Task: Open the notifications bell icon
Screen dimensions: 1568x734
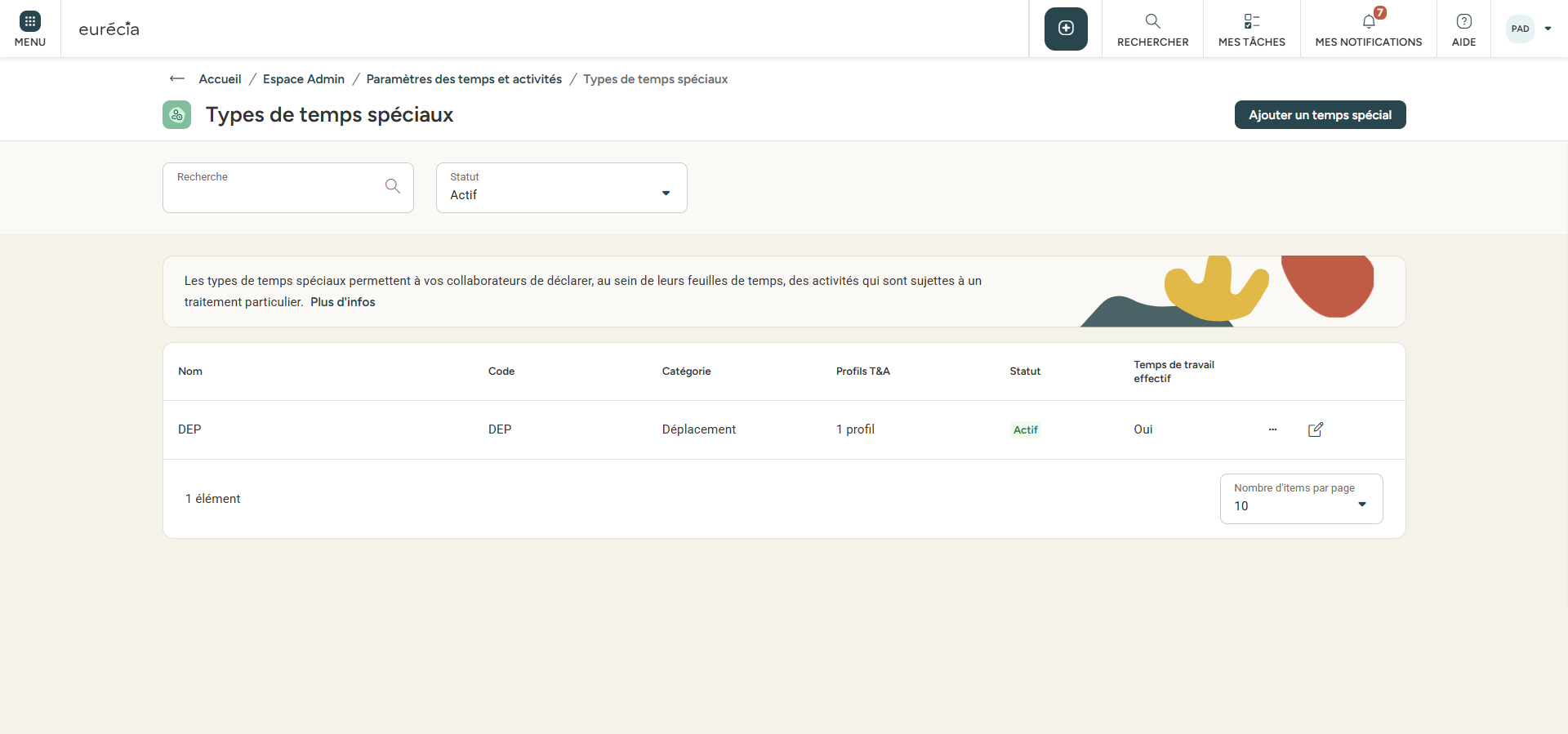Action: [1369, 22]
